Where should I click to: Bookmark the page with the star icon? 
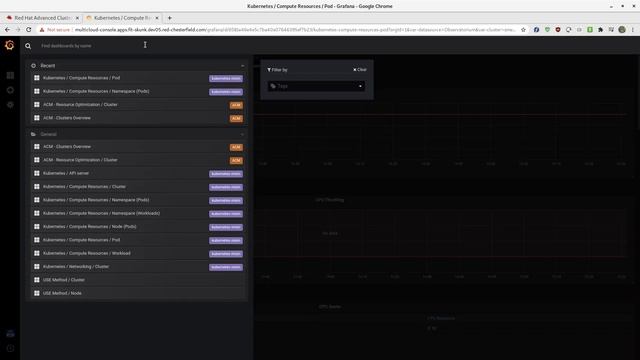click(x=523, y=30)
